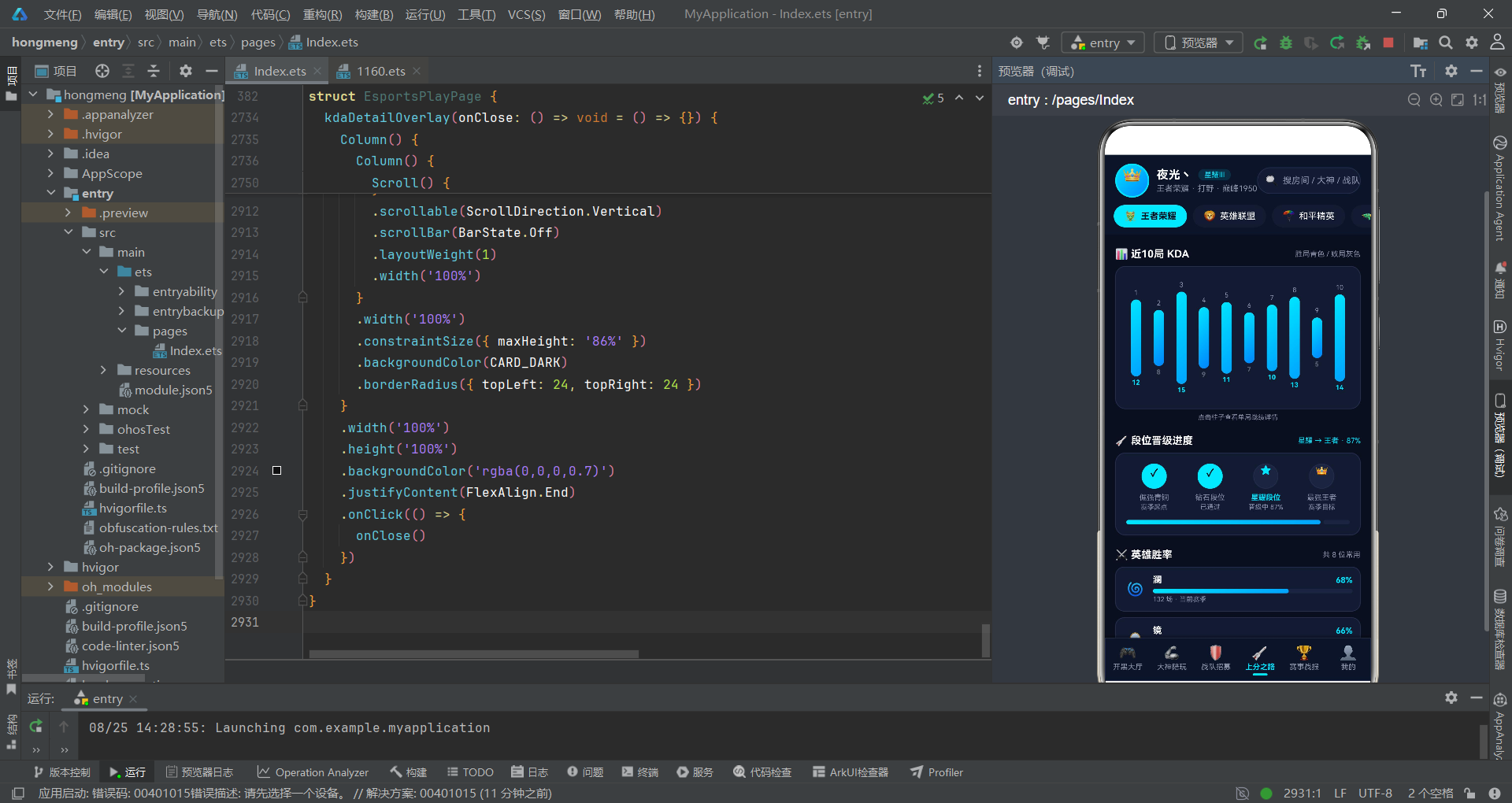This screenshot has height=803, width=1512.
Task: Toggle the Application Agent side panel
Action: pyautogui.click(x=1500, y=189)
